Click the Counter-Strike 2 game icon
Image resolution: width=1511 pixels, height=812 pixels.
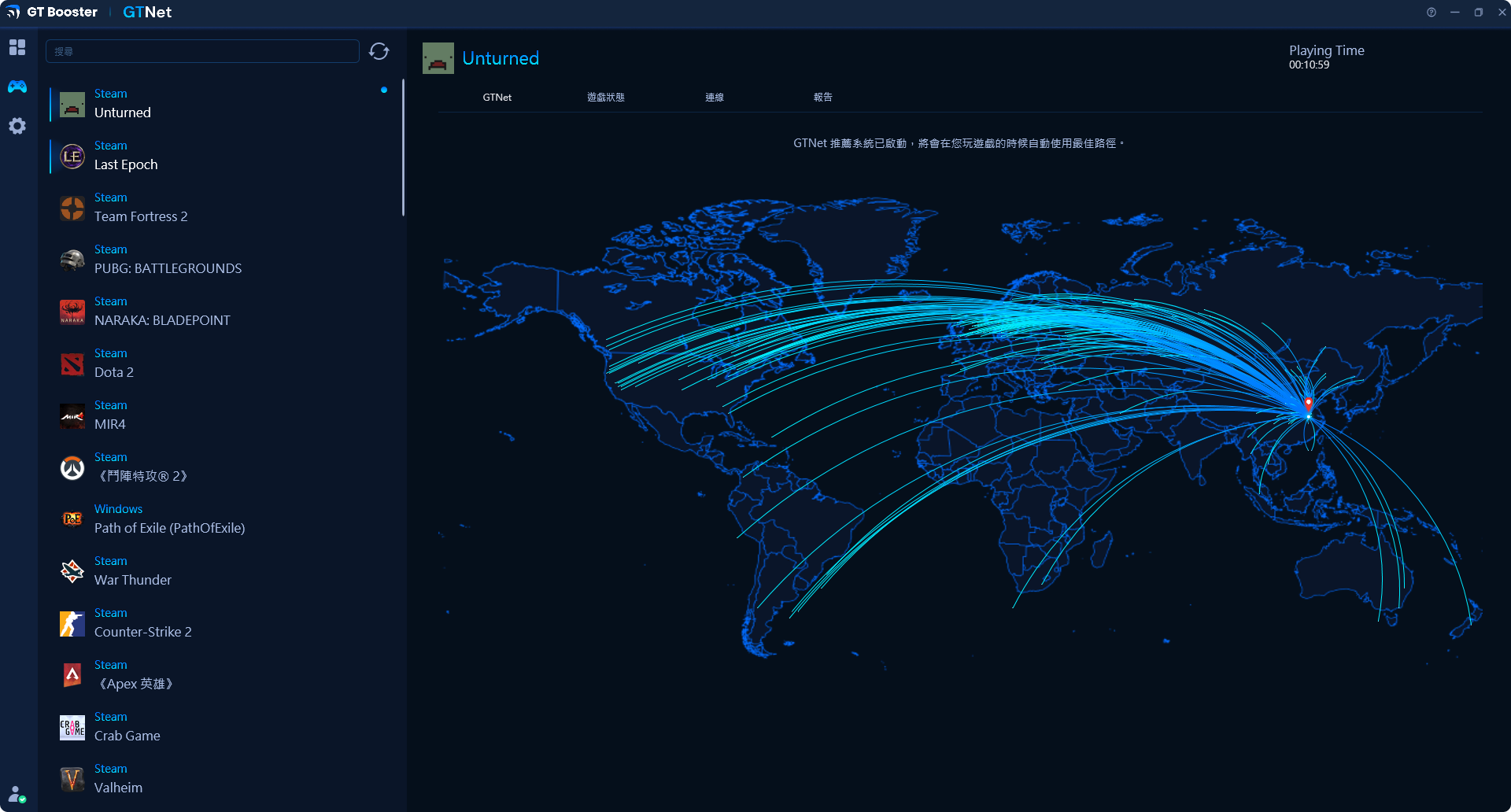tap(72, 624)
